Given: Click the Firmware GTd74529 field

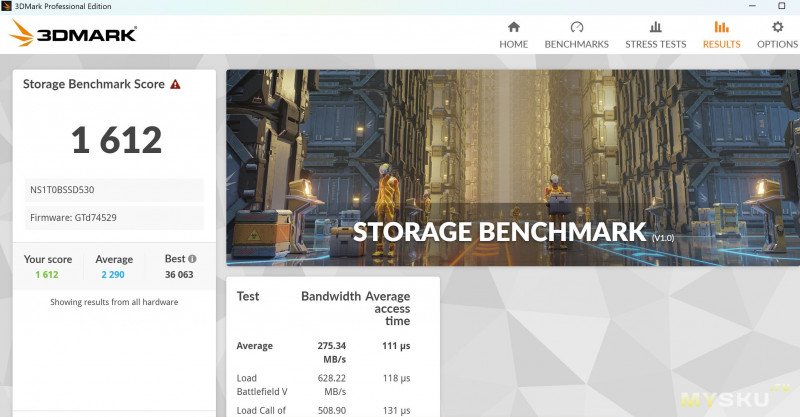Looking at the screenshot, I should pos(114,217).
